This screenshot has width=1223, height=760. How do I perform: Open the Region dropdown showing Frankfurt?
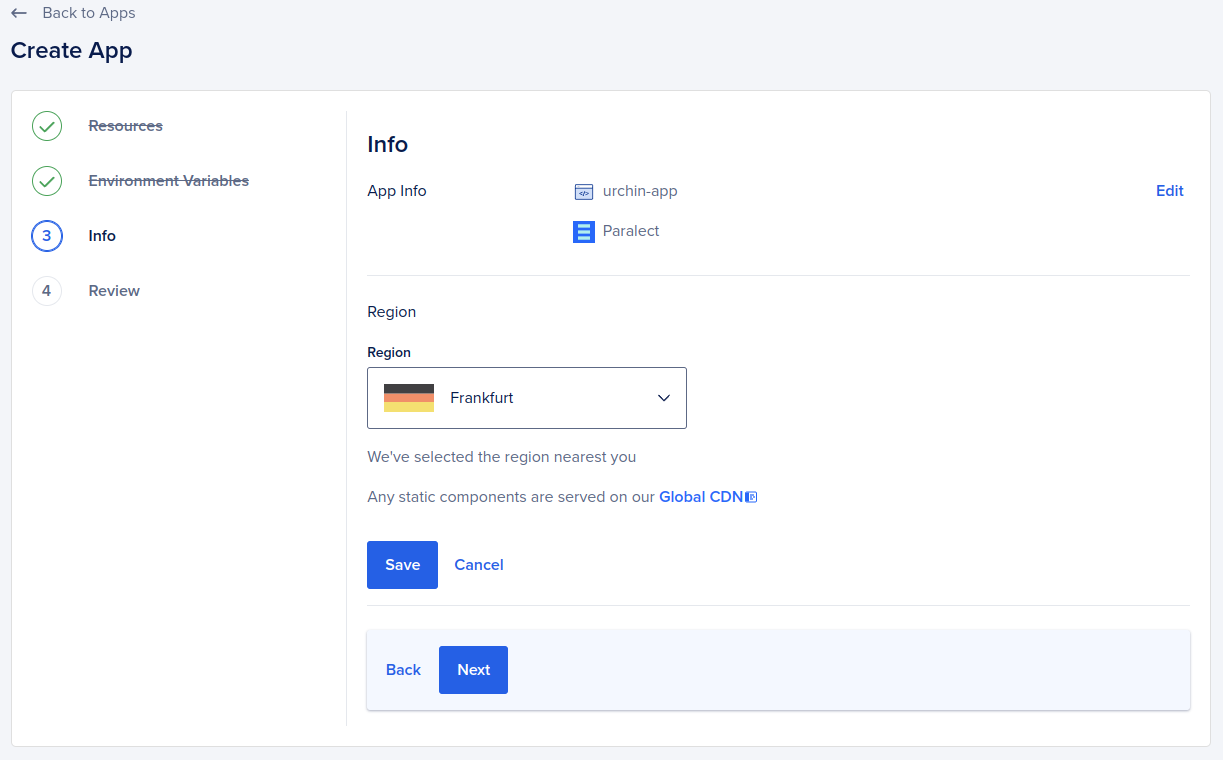[x=527, y=397]
